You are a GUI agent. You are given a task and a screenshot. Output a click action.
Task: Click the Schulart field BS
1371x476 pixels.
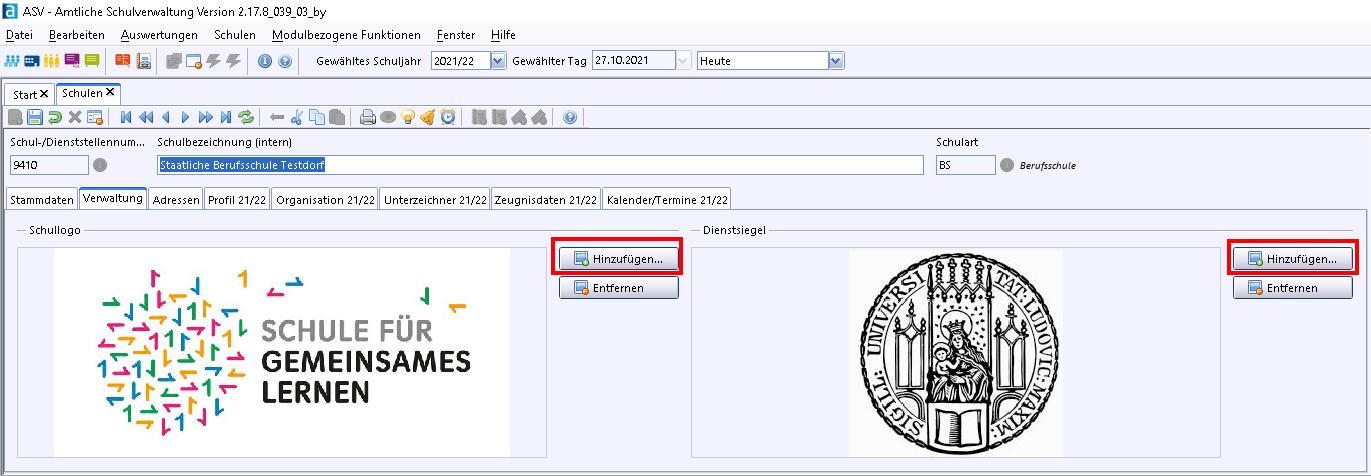click(x=965, y=165)
